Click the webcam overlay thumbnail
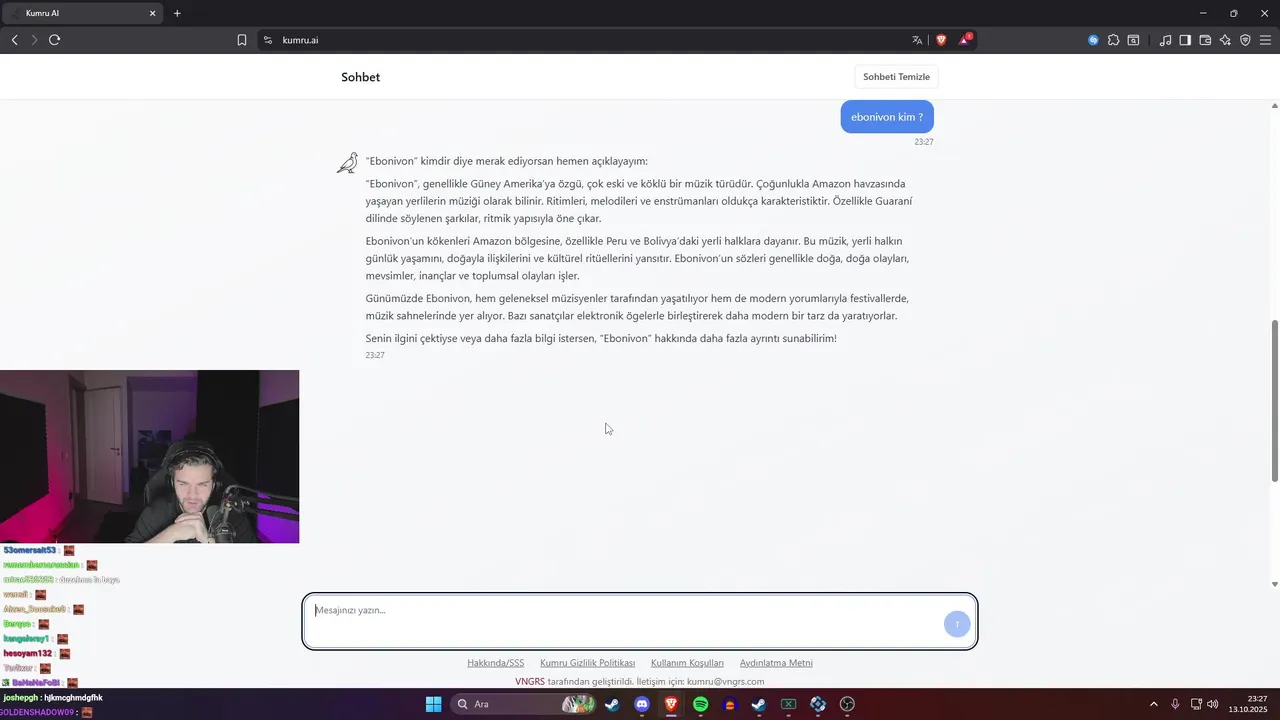This screenshot has height=720, width=1280. point(150,457)
